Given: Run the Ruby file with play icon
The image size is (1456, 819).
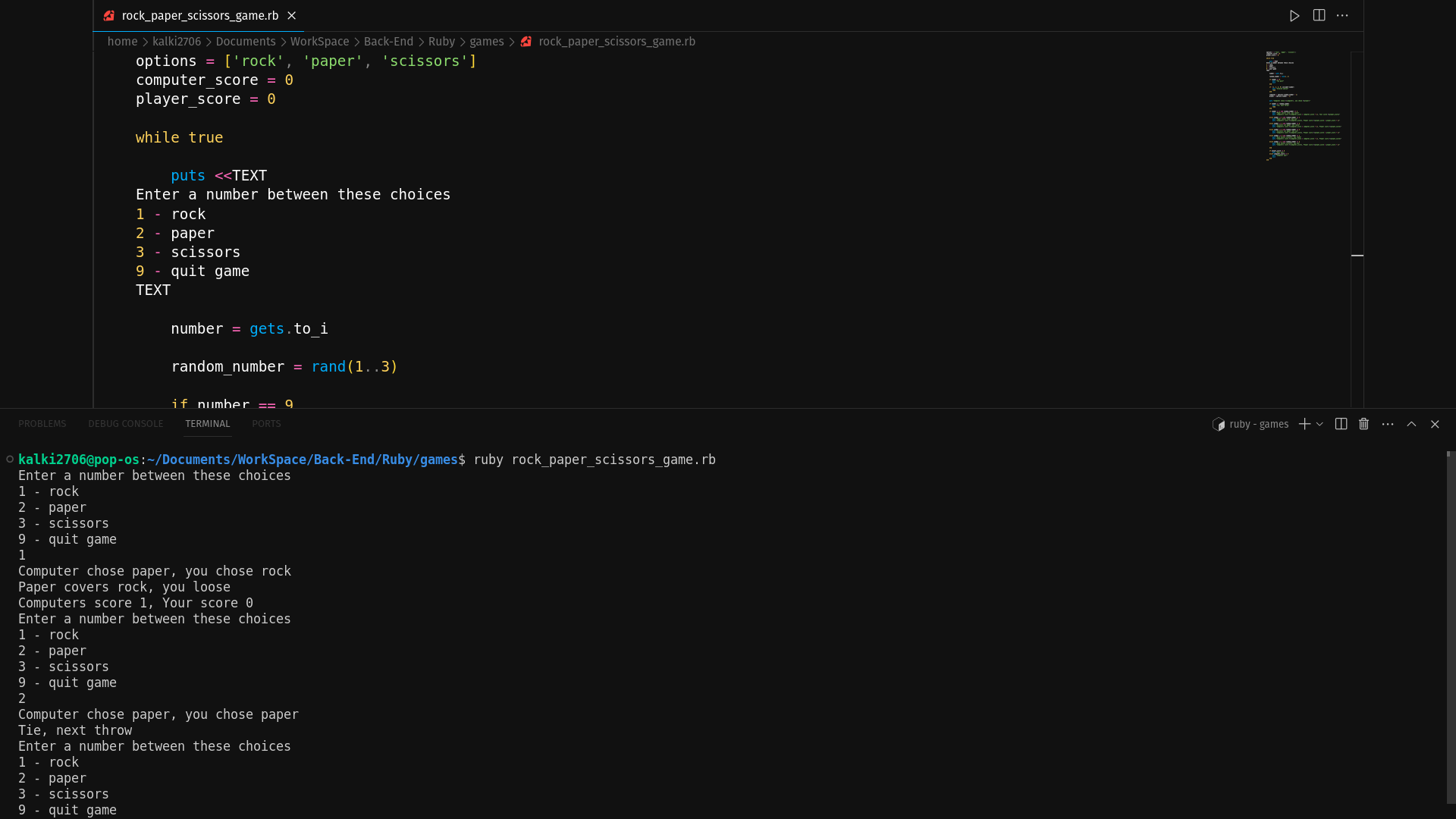Looking at the screenshot, I should [x=1294, y=16].
